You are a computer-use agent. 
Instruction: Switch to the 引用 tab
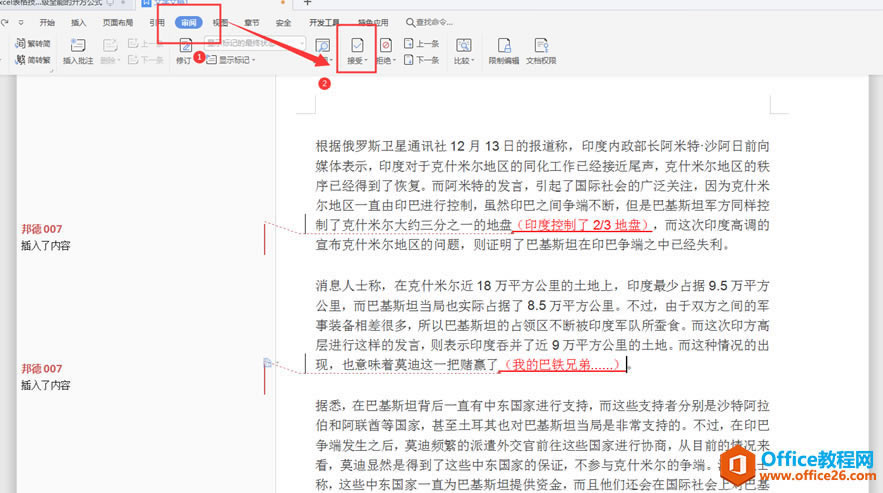click(x=157, y=23)
